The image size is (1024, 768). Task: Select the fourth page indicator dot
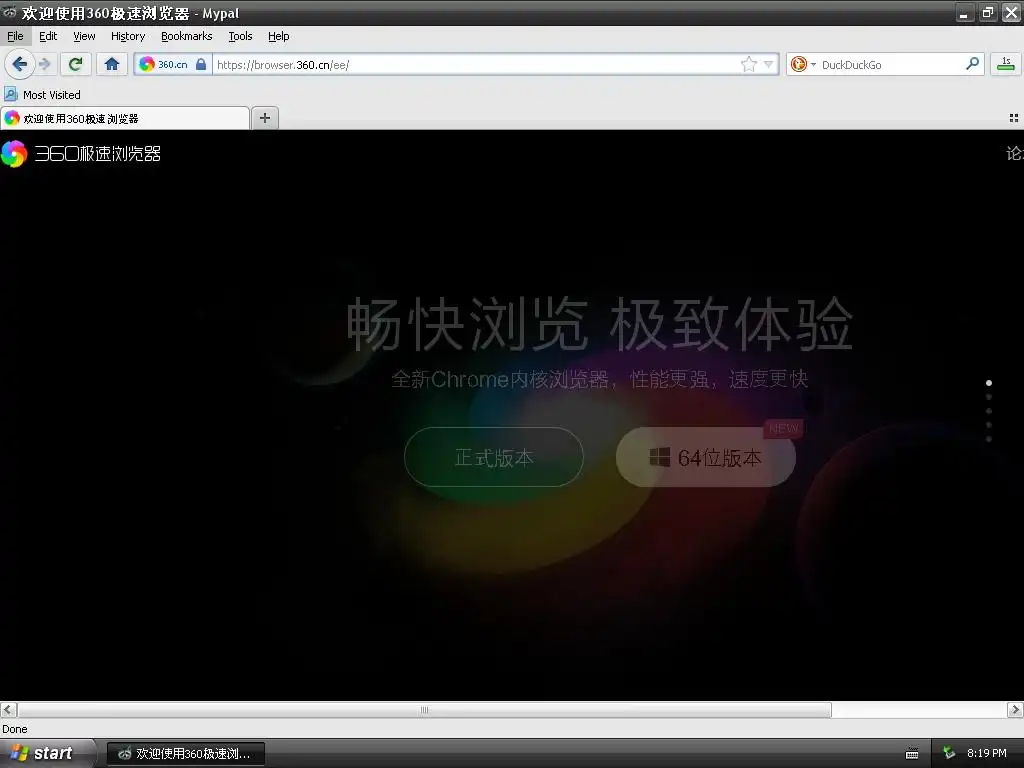pyautogui.click(x=989, y=425)
